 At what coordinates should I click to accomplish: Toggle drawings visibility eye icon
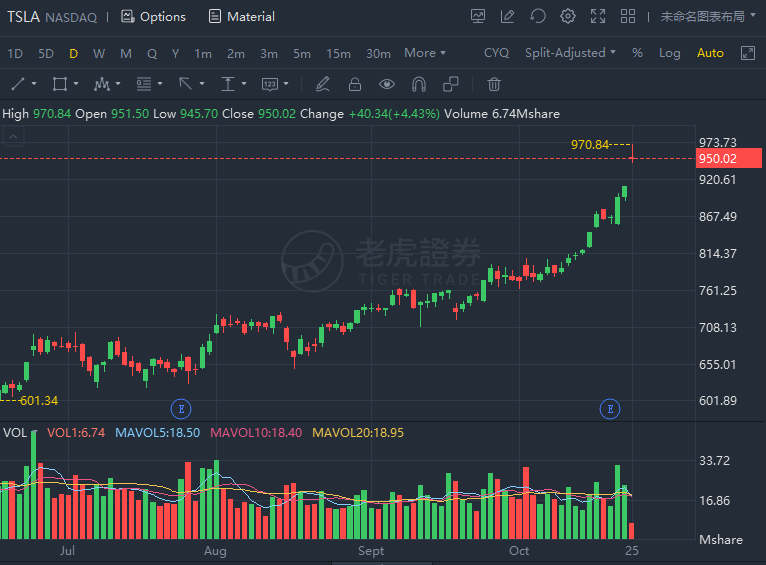(387, 84)
